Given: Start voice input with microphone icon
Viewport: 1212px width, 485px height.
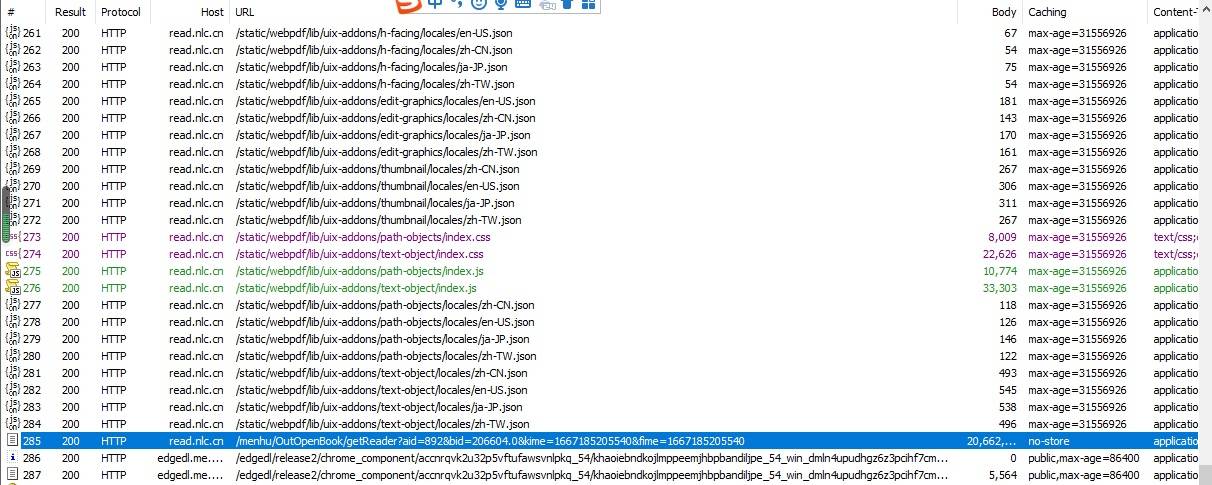Looking at the screenshot, I should tap(501, 5).
